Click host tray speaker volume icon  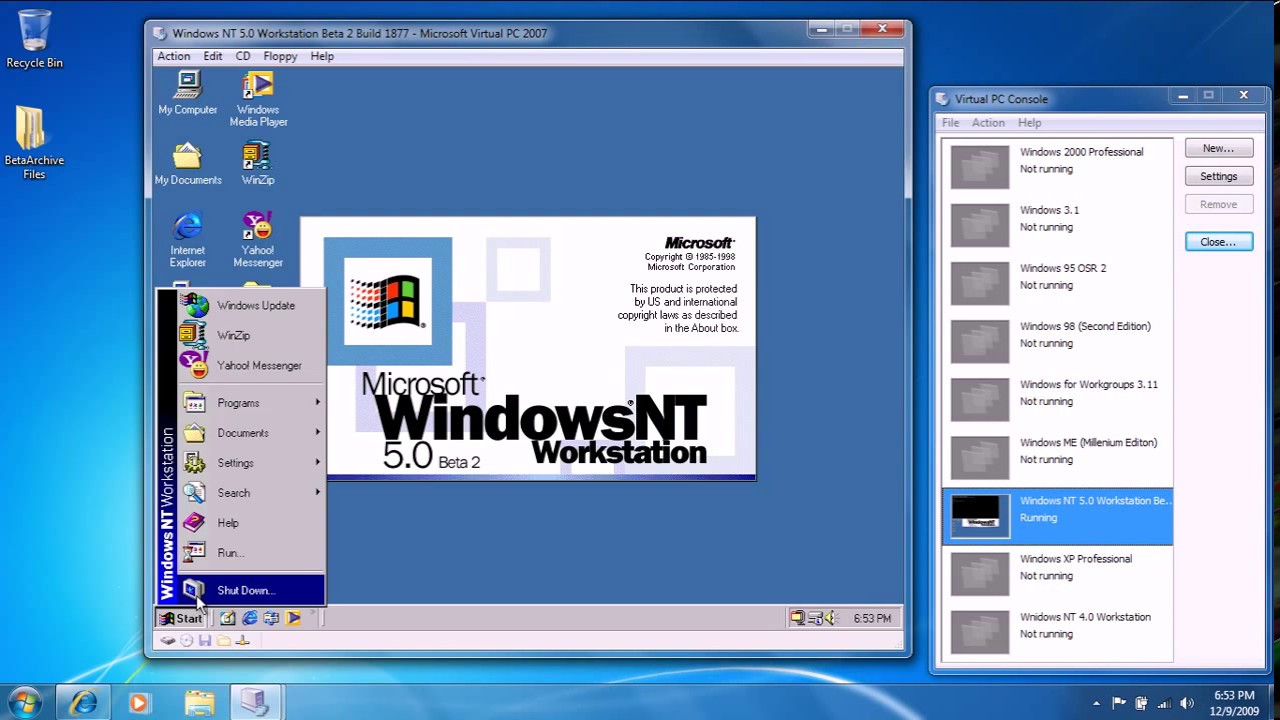(x=1187, y=703)
